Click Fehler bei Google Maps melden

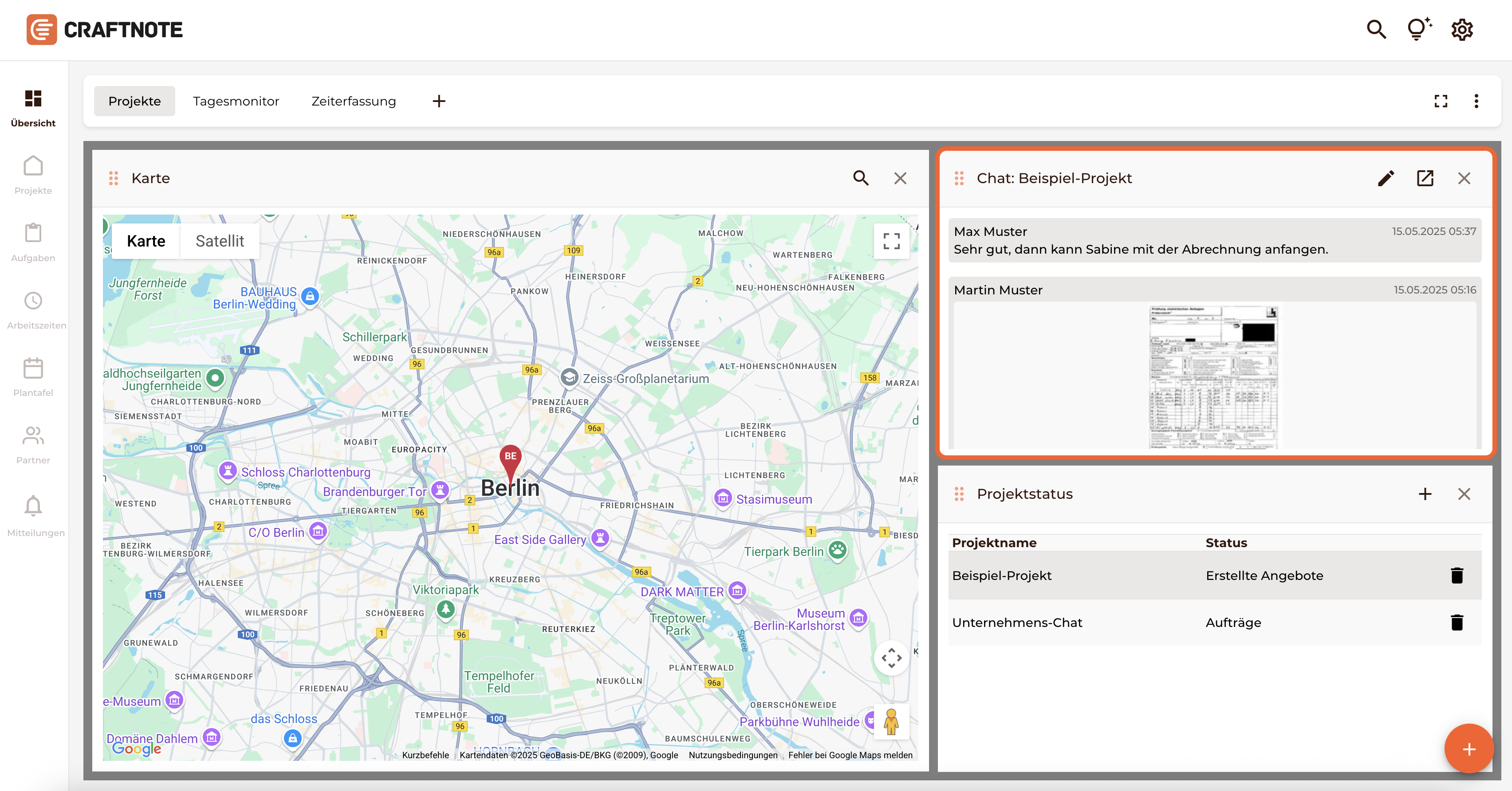point(850,755)
